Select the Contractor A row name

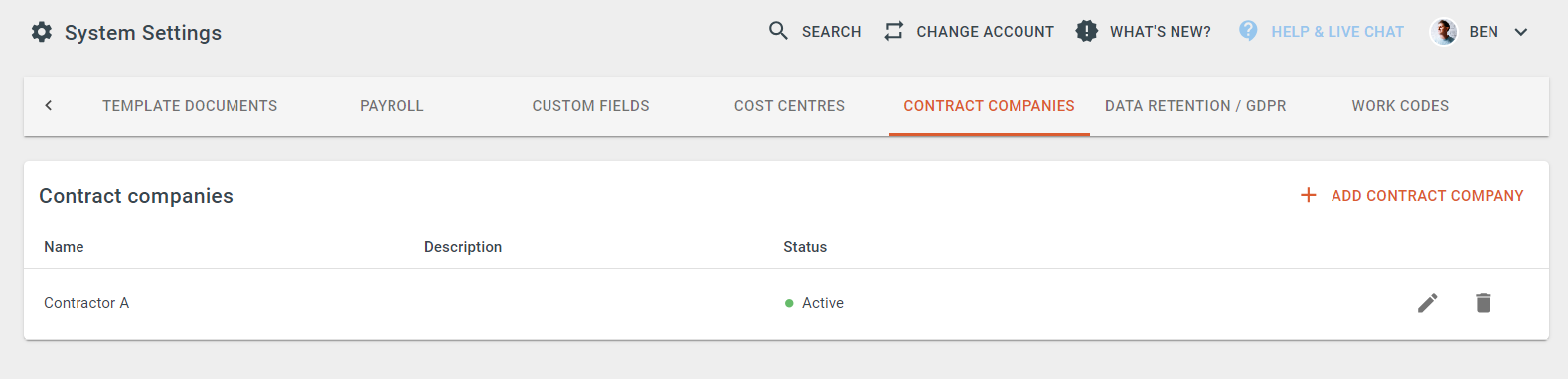pos(86,303)
